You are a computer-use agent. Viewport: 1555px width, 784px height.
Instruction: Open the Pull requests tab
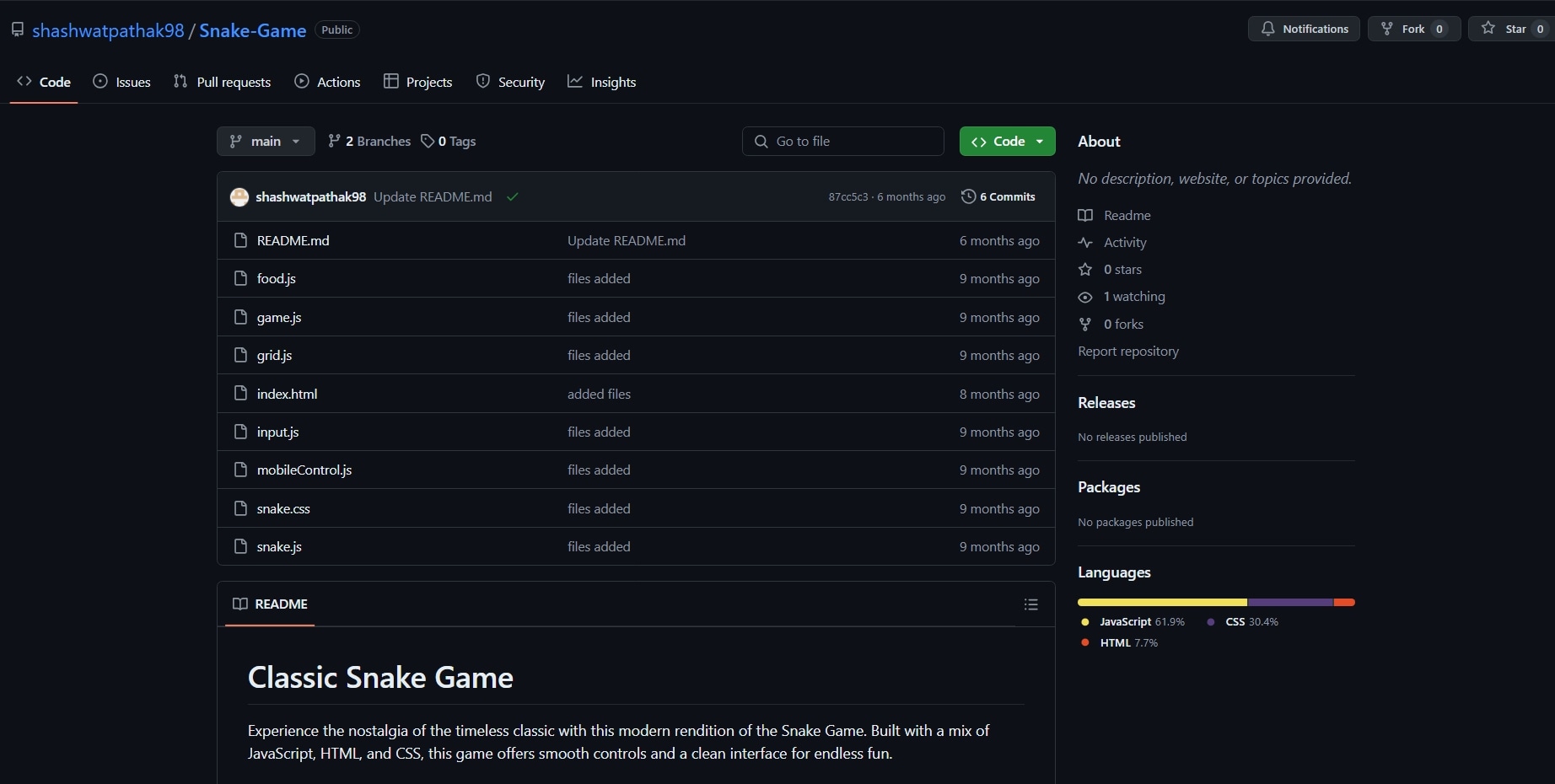(x=223, y=82)
